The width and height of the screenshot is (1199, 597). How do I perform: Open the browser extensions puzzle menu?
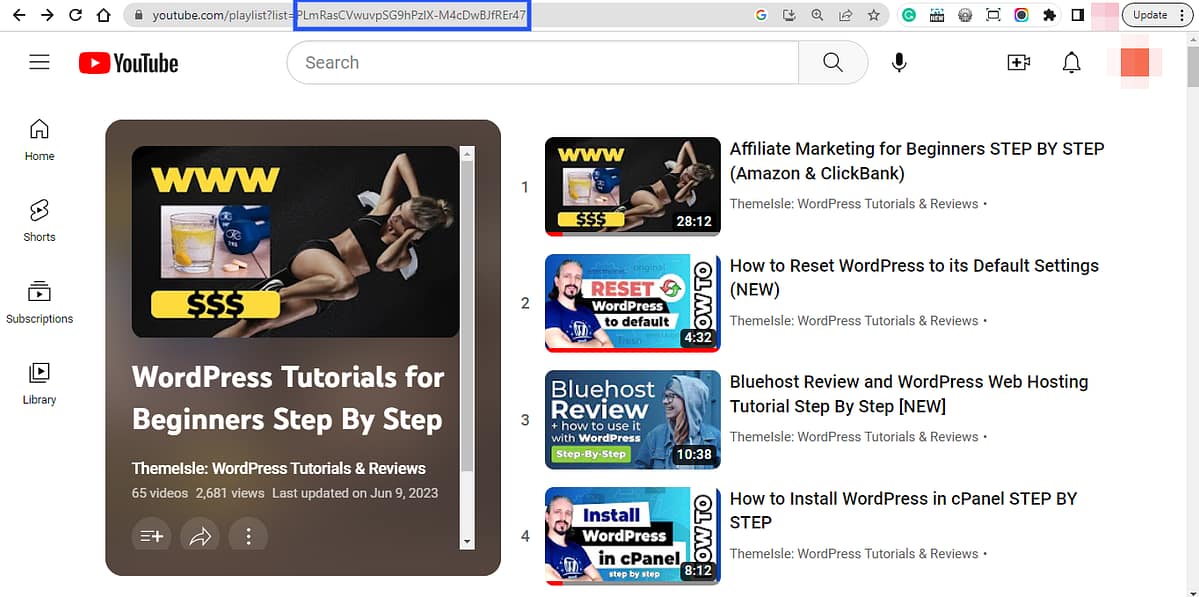tap(1052, 15)
